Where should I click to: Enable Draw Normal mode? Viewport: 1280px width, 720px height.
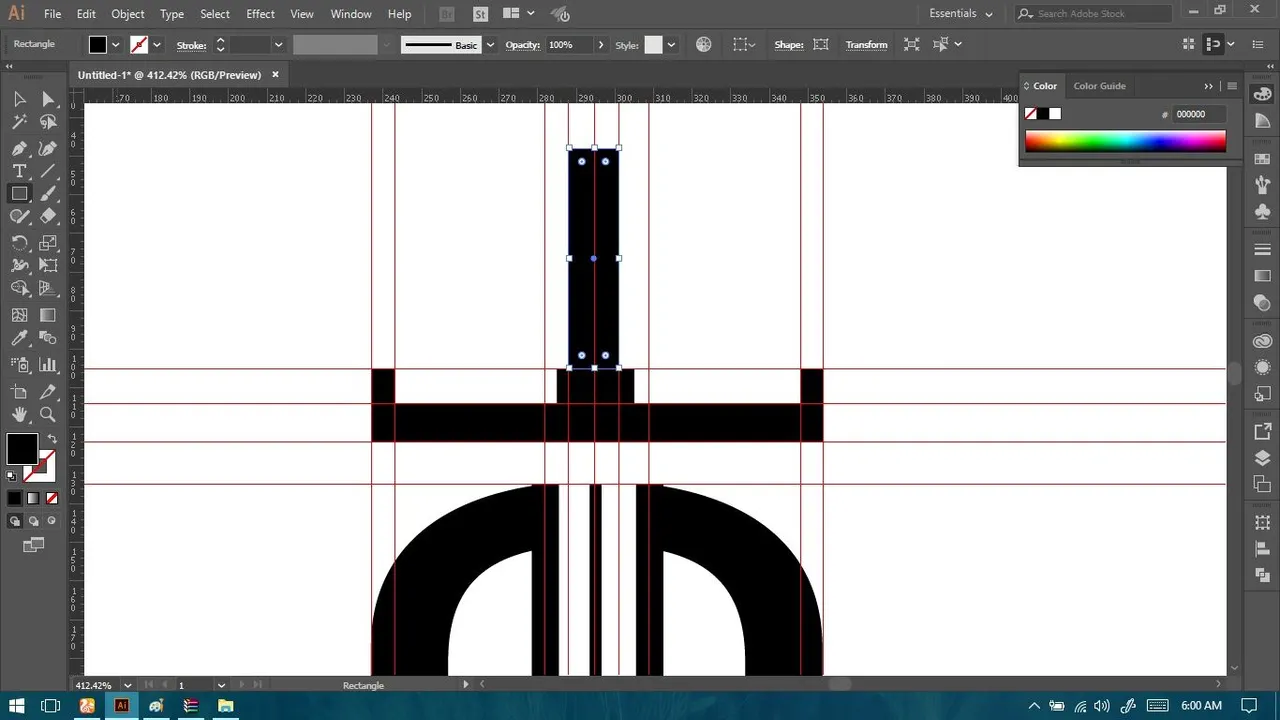click(15, 521)
